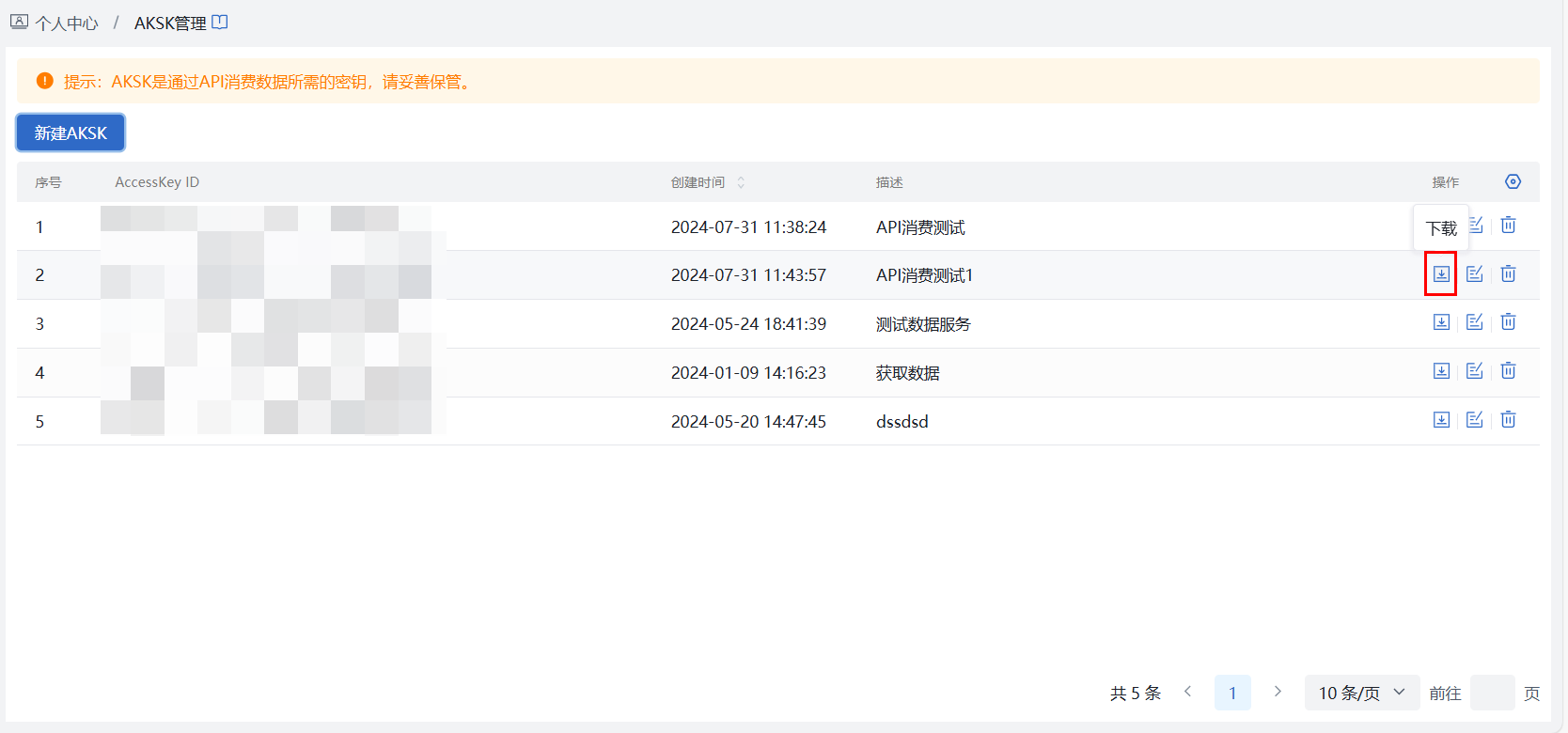Click the orange warning icon in the tip banner

(44, 81)
